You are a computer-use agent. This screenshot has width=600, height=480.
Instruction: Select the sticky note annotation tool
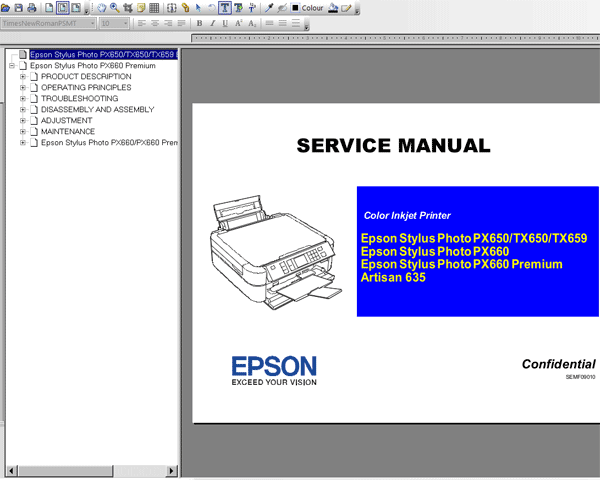click(141, 8)
